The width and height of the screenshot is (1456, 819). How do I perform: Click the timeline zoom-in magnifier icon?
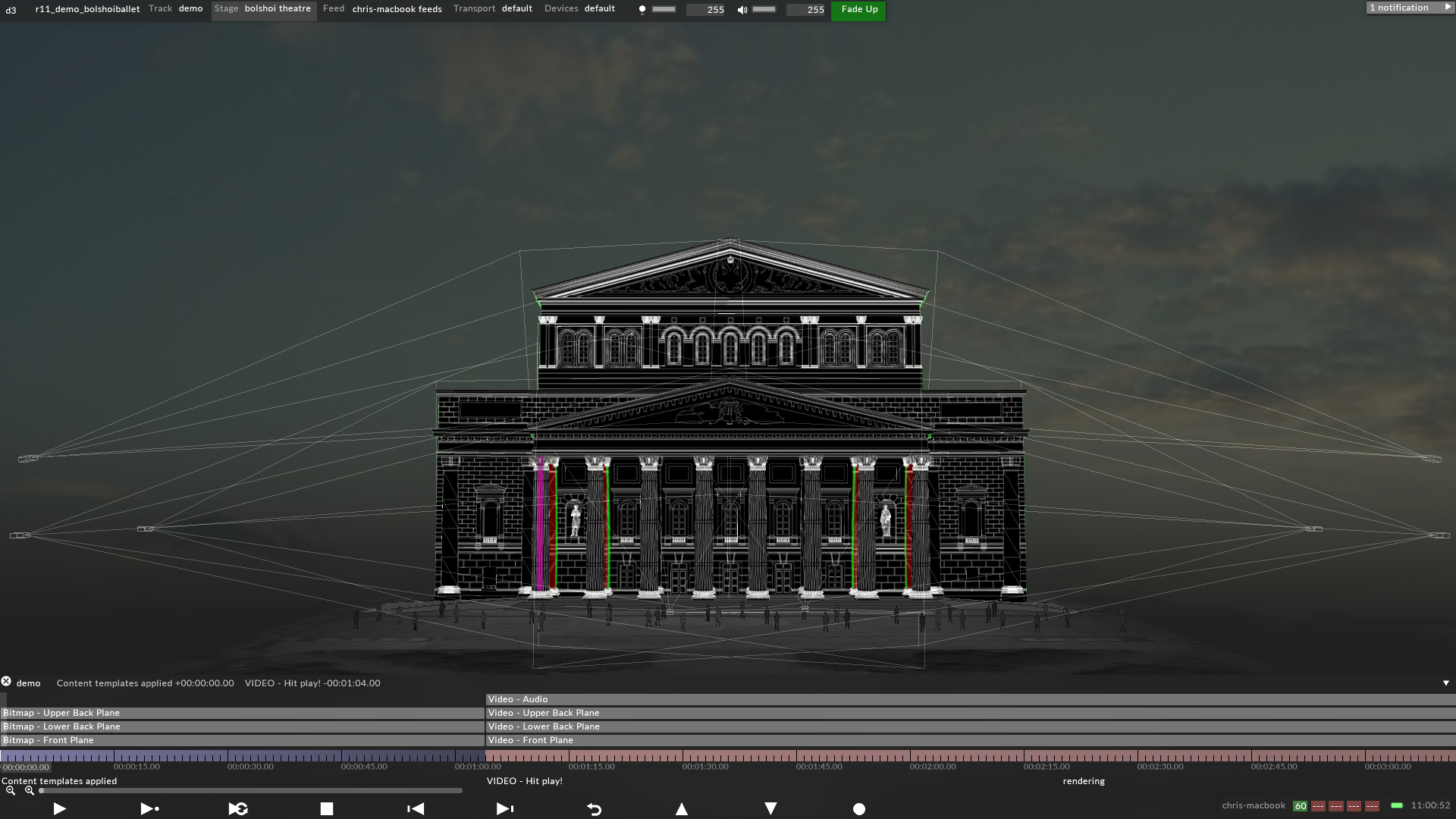click(x=28, y=789)
